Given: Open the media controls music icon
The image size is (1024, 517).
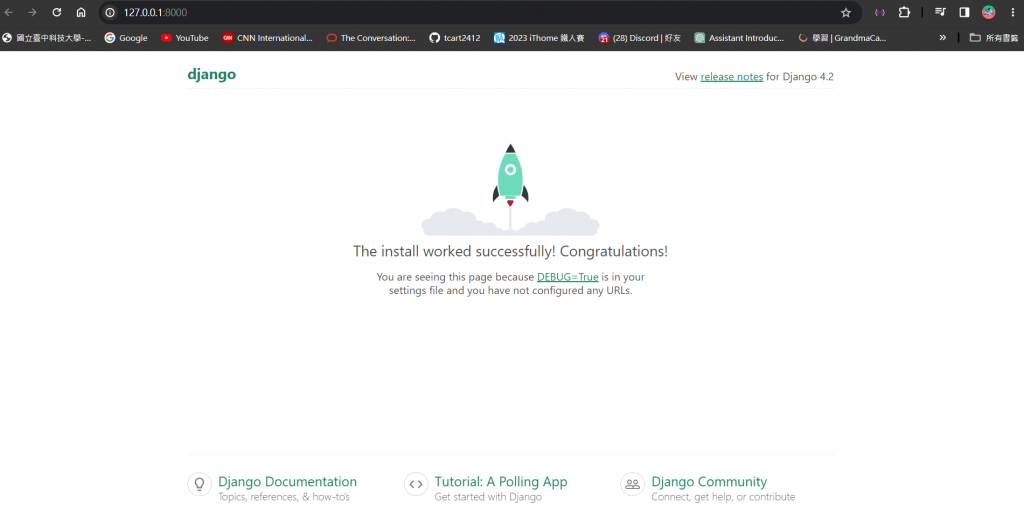Looking at the screenshot, I should click(x=940, y=12).
